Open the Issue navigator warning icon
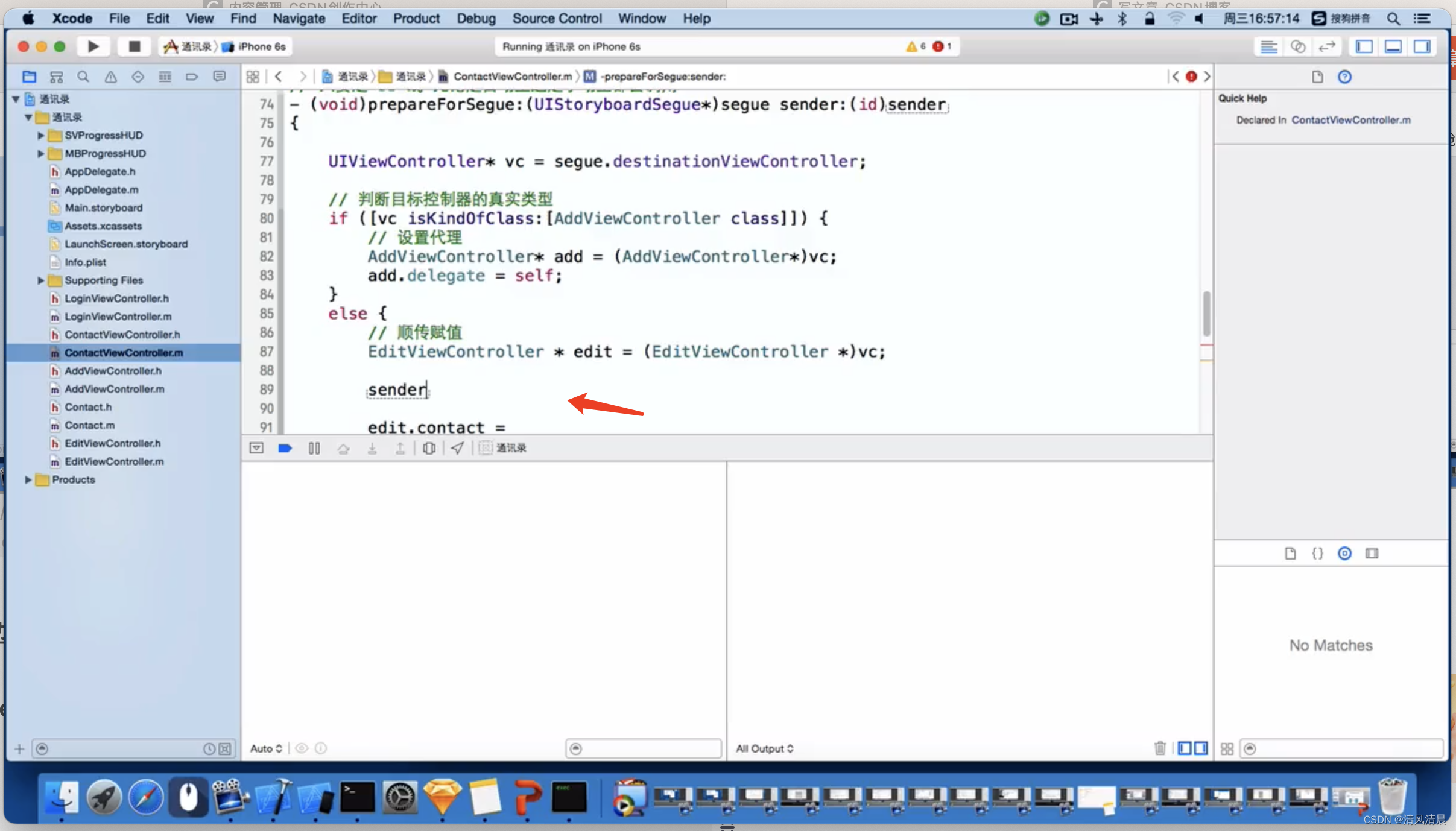Viewport: 1456px width, 831px height. (110, 77)
